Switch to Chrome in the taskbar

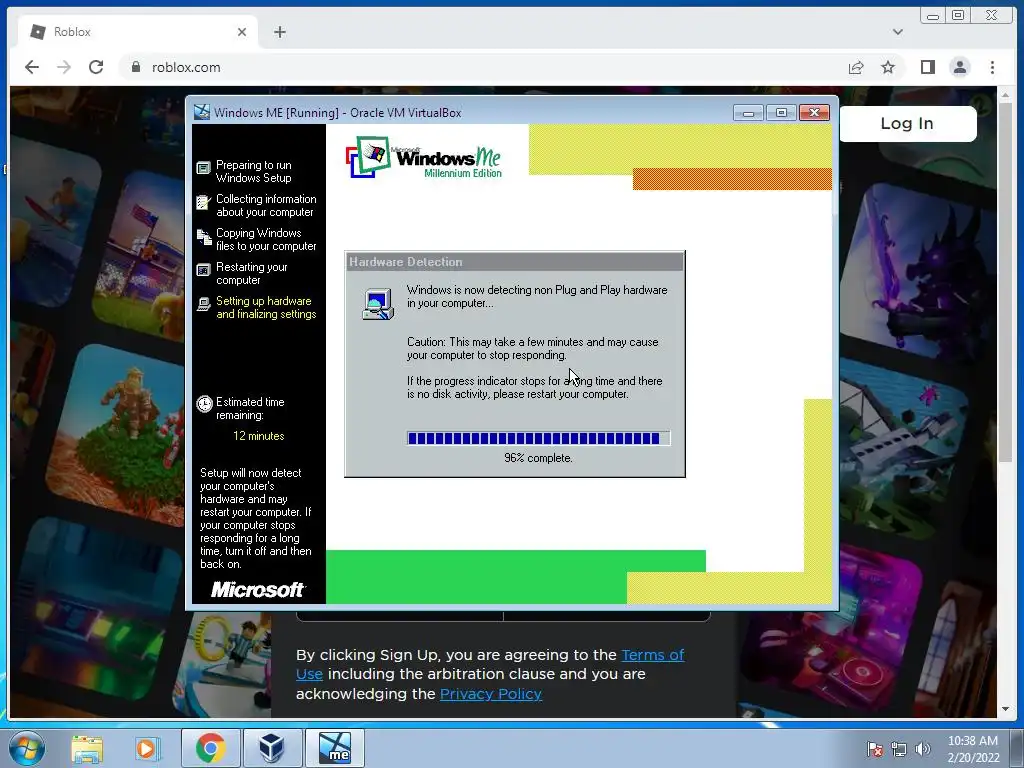click(210, 748)
